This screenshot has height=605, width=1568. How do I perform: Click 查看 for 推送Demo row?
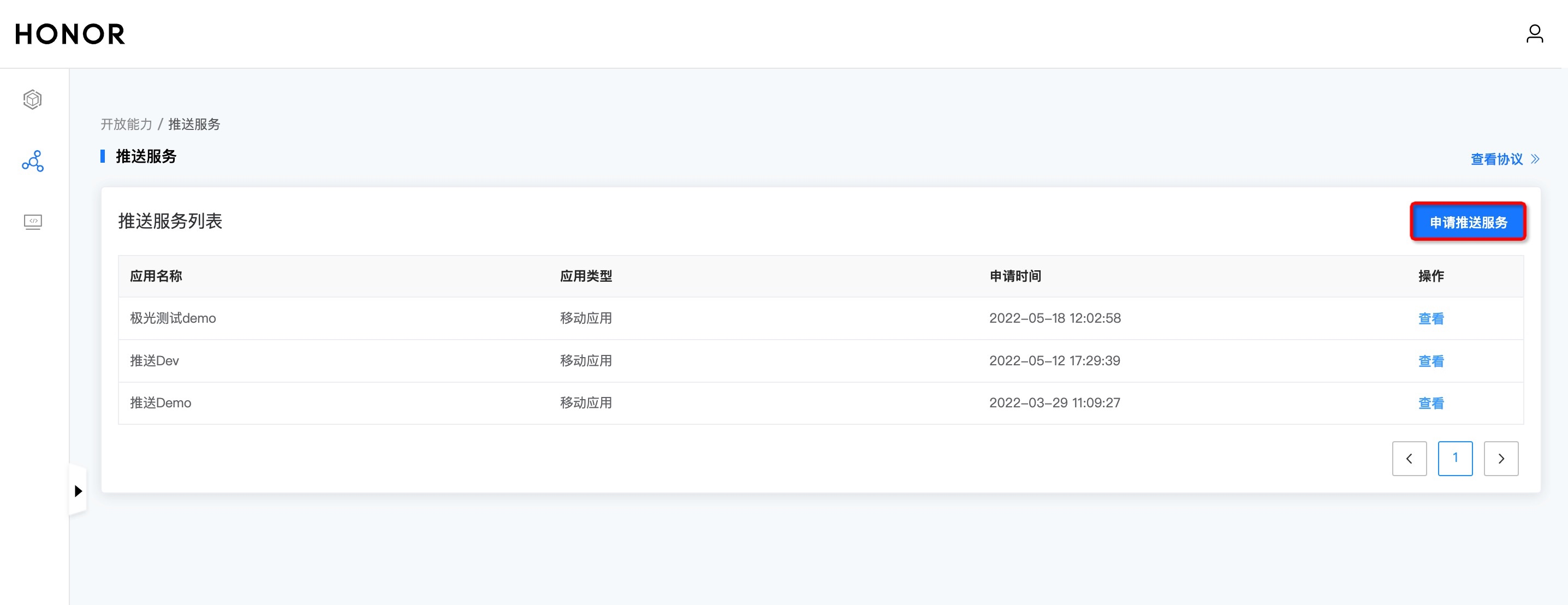point(1430,403)
